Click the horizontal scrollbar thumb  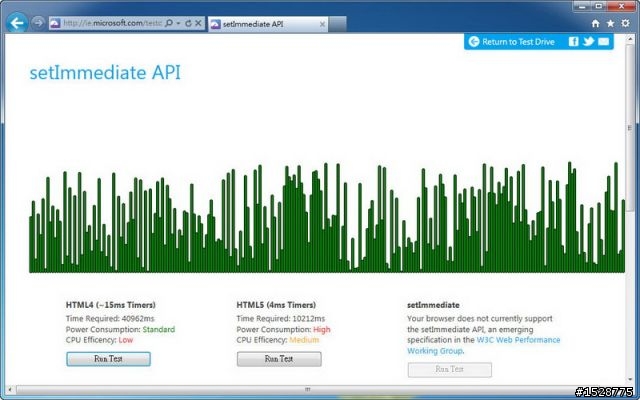pos(307,389)
